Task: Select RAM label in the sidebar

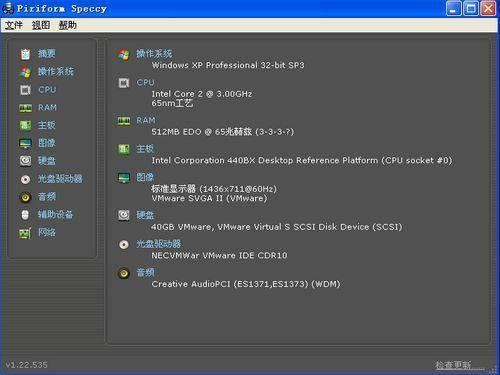Action: pyautogui.click(x=47, y=108)
